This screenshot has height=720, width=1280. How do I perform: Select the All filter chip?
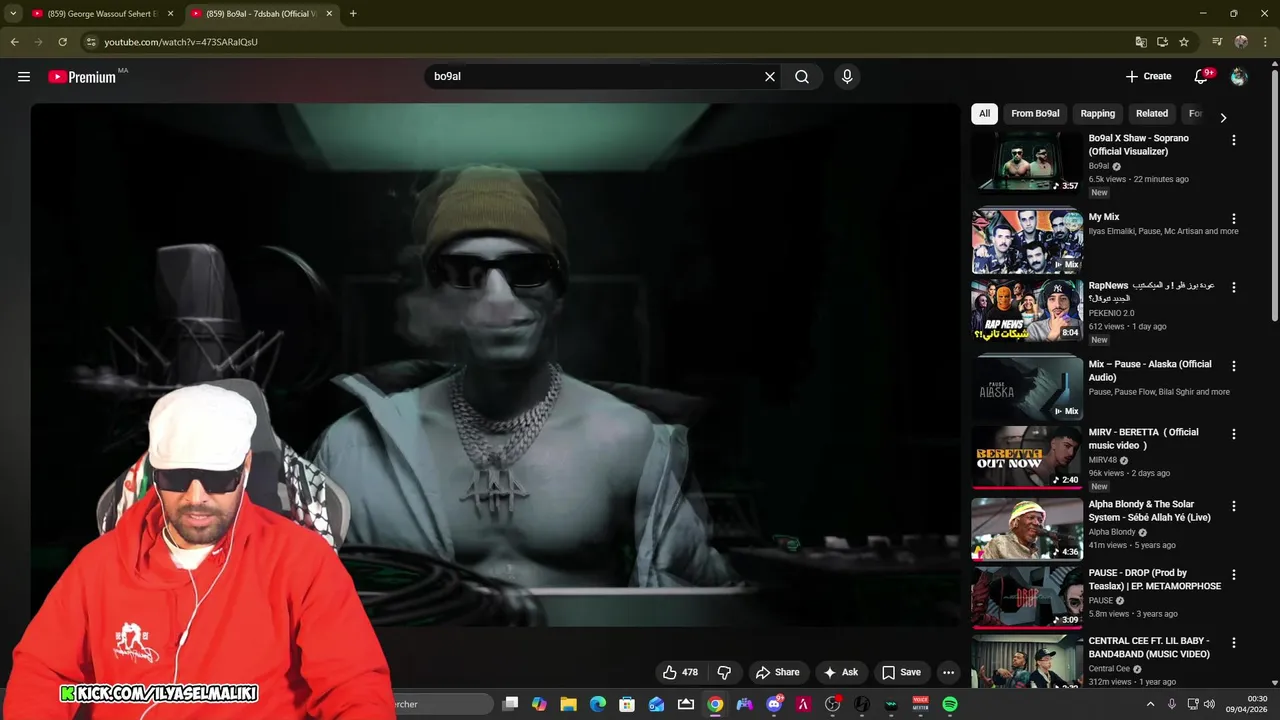pyautogui.click(x=984, y=114)
